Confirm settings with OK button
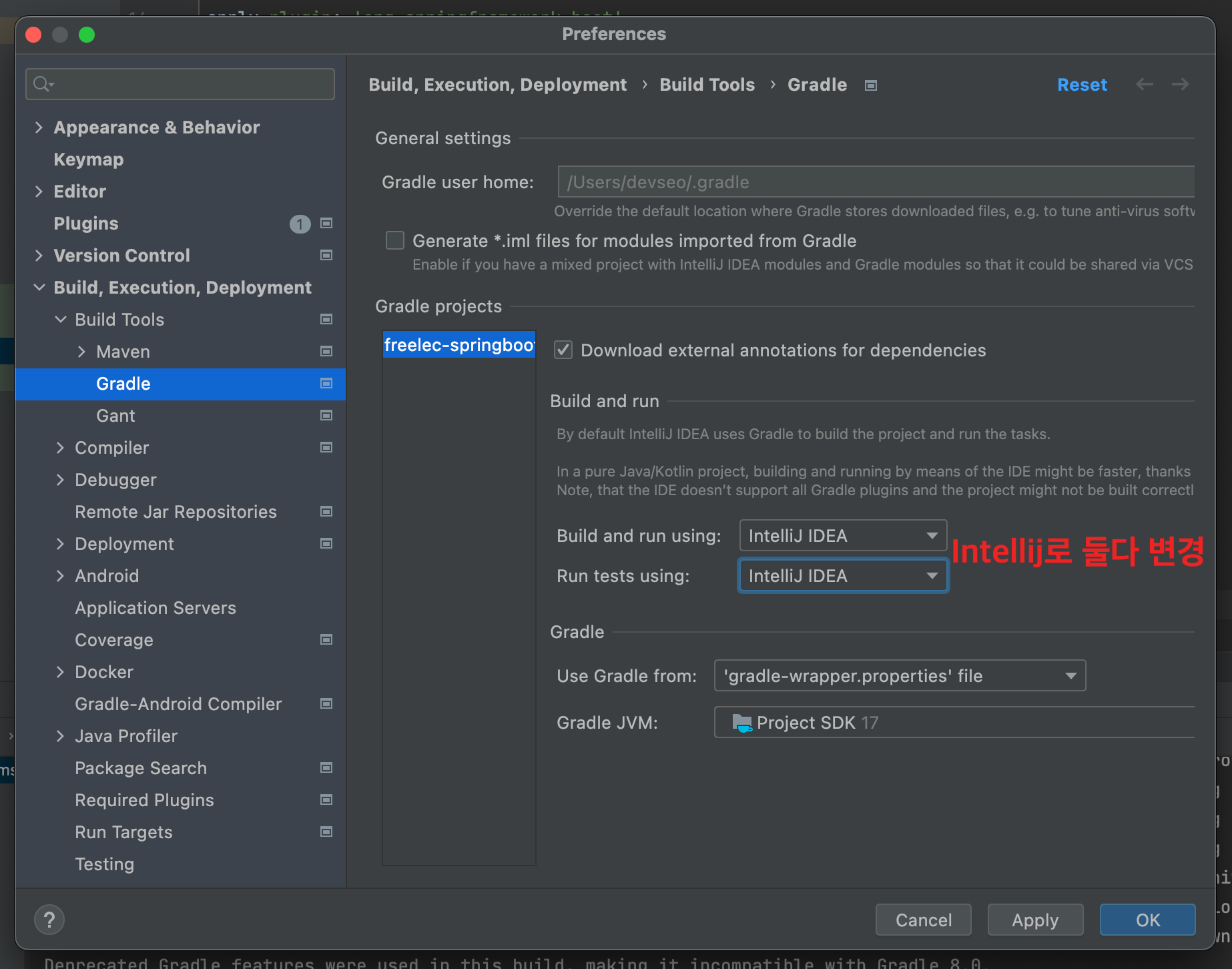Screen dimensions: 1232x969 click(x=1147, y=920)
